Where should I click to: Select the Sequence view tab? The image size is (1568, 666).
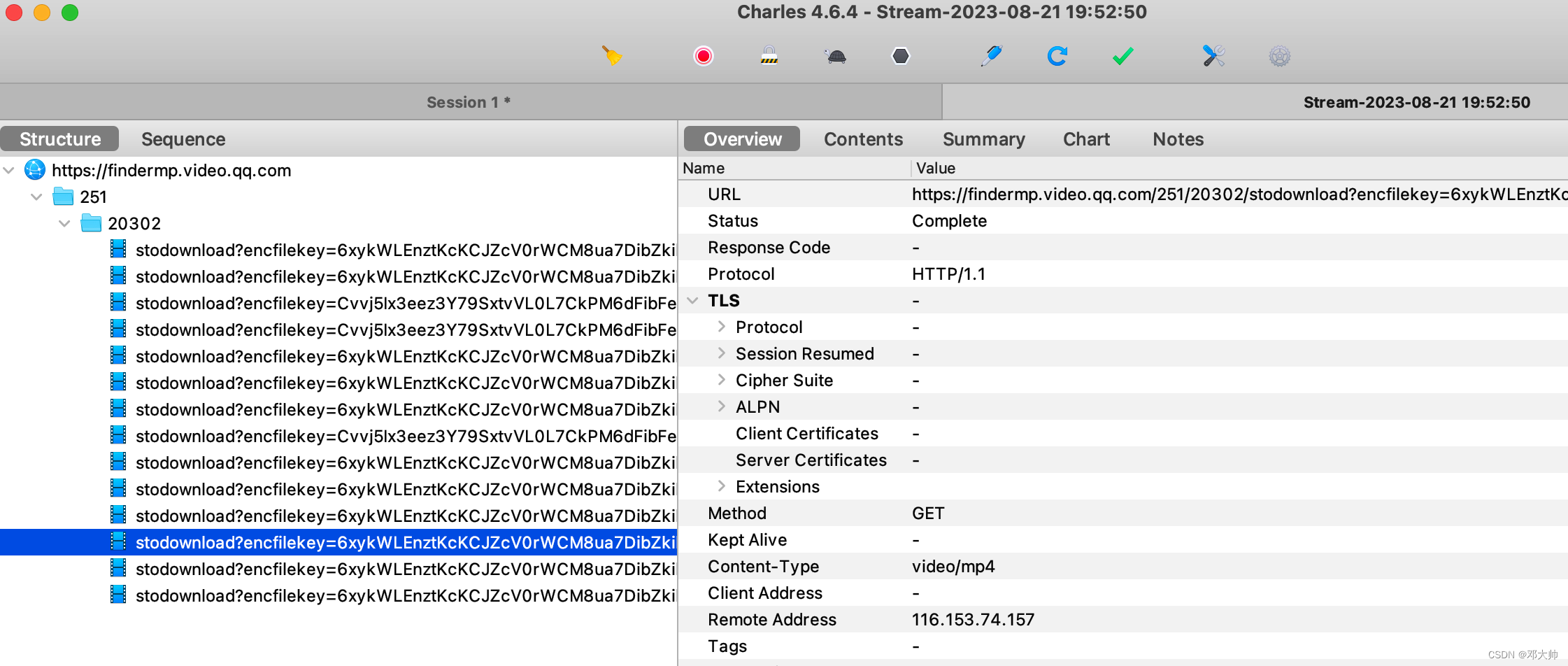click(183, 139)
